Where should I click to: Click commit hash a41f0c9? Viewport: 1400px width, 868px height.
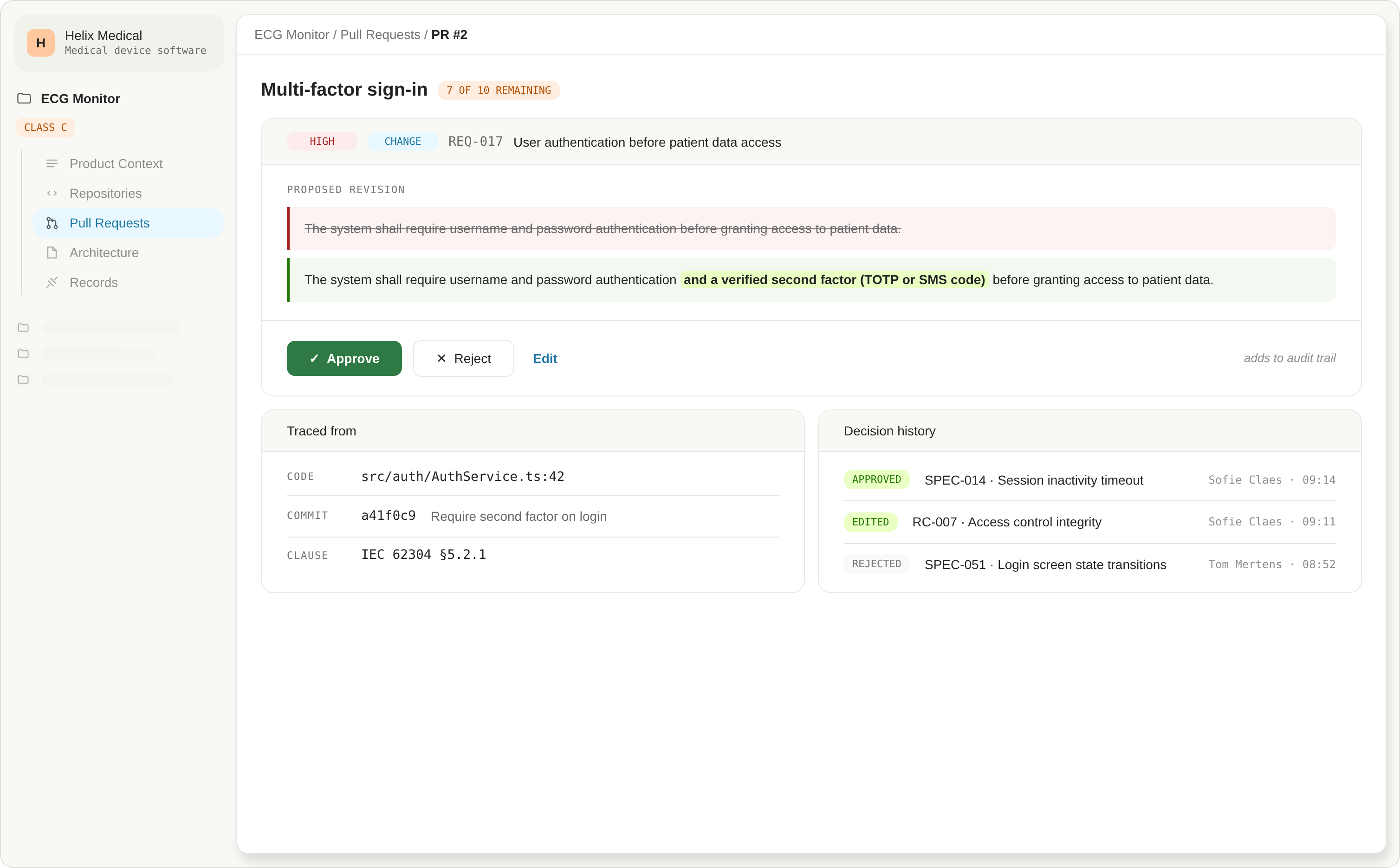pyautogui.click(x=388, y=516)
